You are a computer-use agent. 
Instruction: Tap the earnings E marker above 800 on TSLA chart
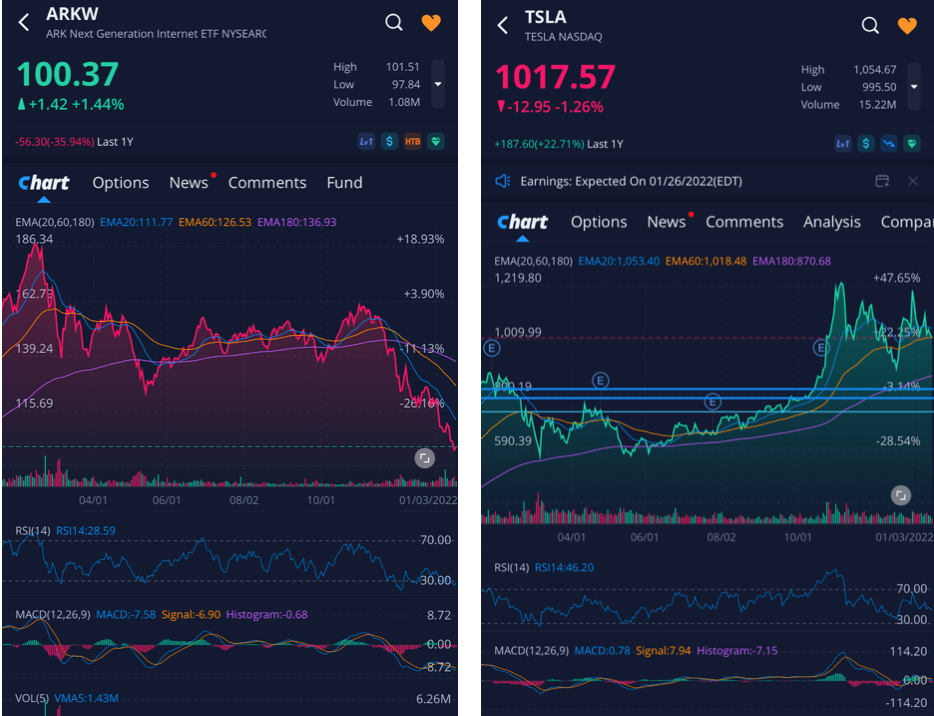[x=600, y=380]
